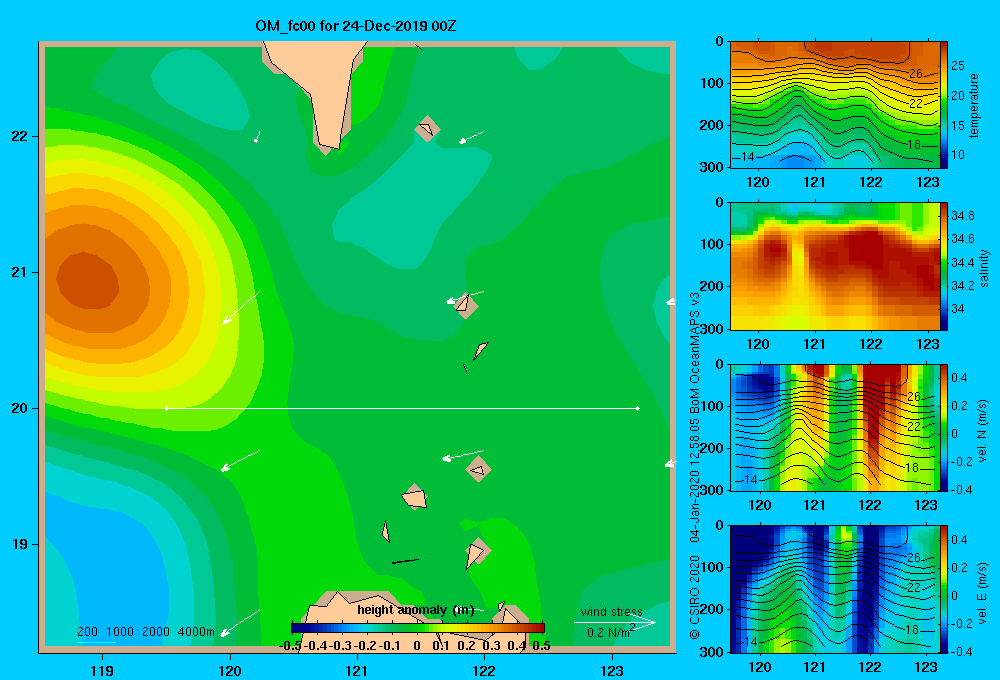Viewport: 1000px width, 680px height.
Task: Click the "26" contour label in temperature panel
Action: pos(916,74)
